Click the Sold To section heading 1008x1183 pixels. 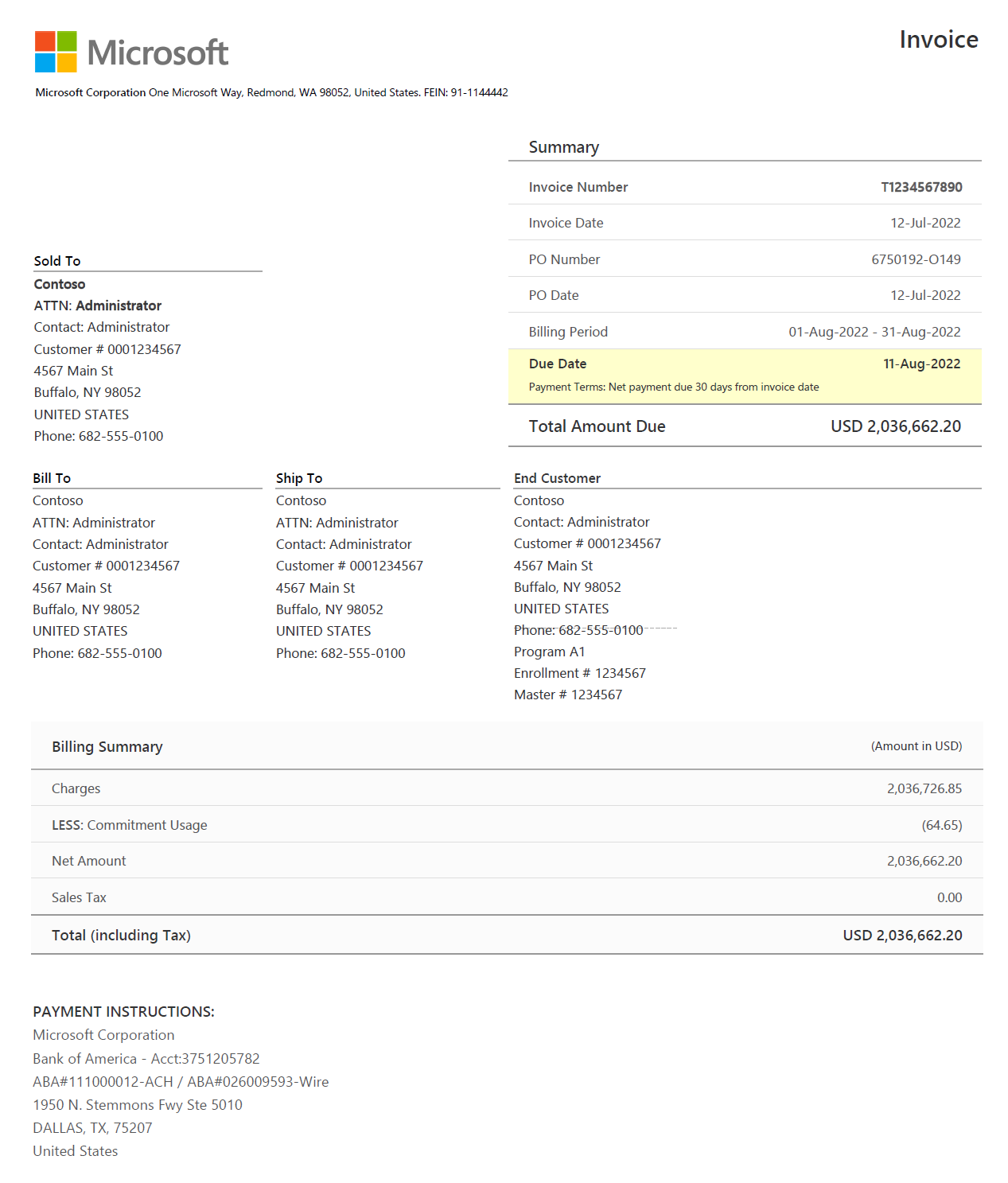click(x=57, y=261)
